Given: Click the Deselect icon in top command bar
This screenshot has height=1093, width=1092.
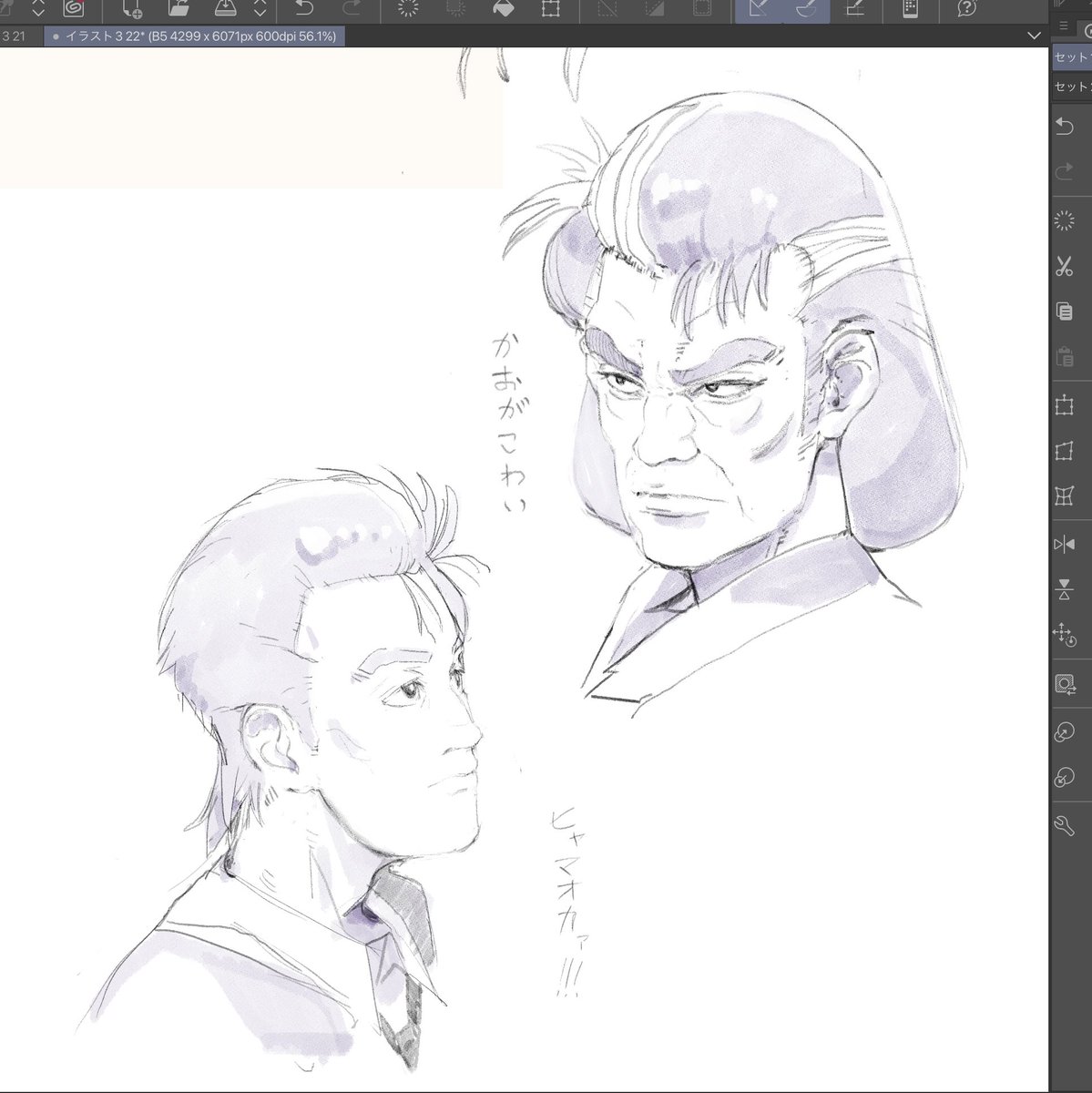Looking at the screenshot, I should tap(607, 9).
